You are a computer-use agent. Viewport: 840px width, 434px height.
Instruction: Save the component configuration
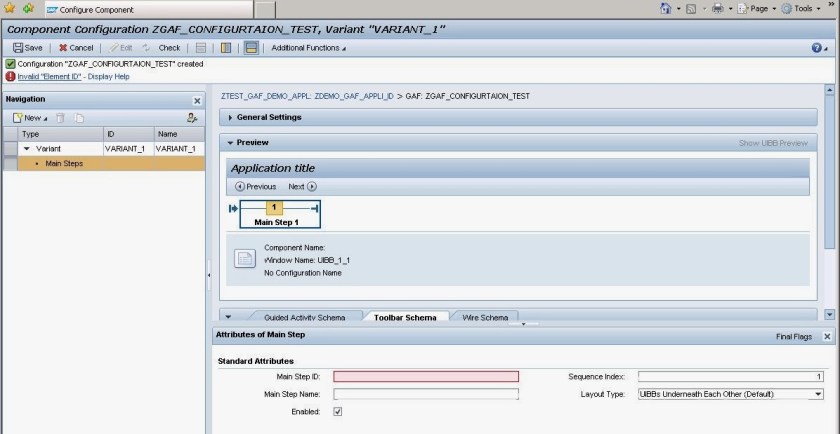[28, 48]
